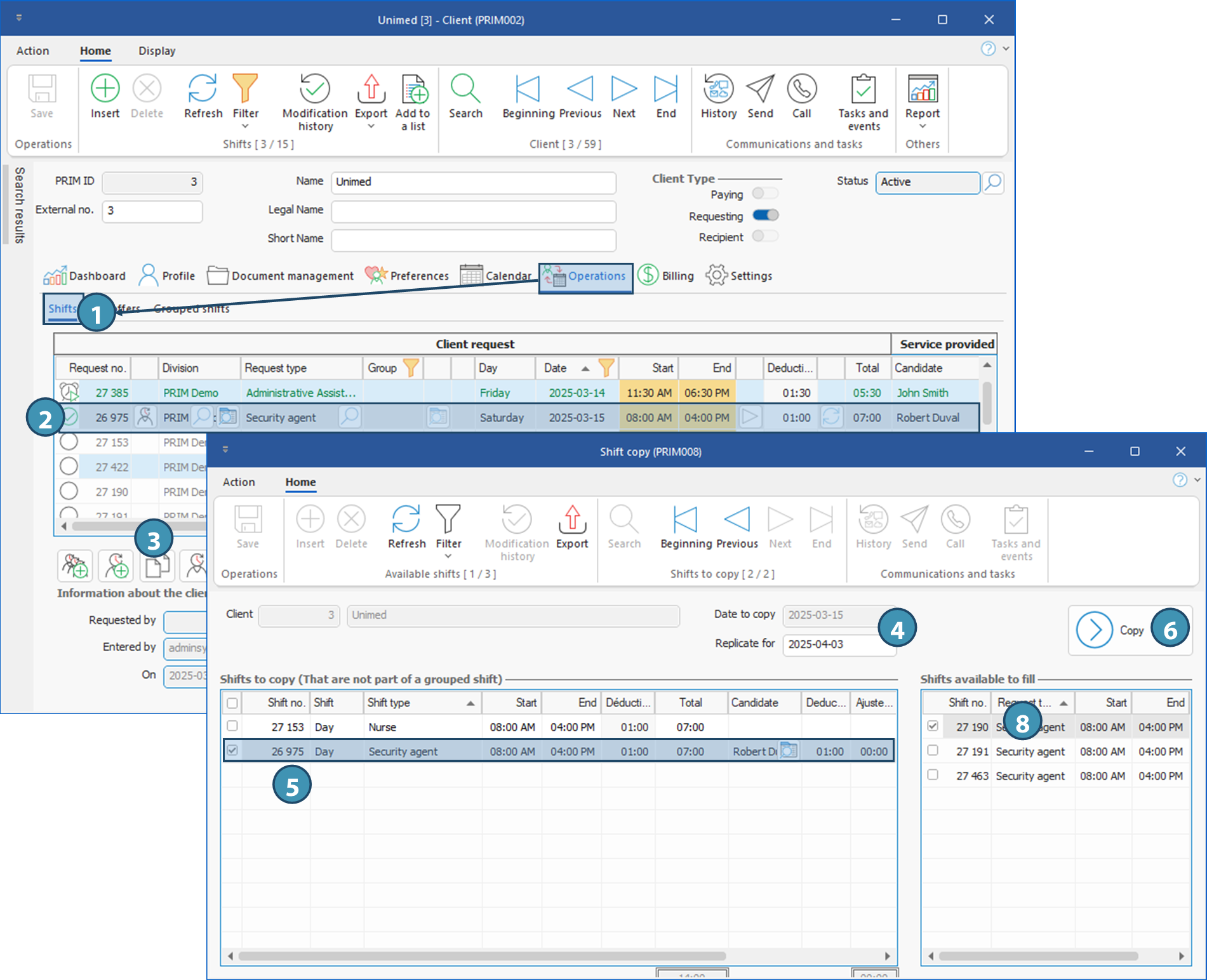
Task: Check shift 27 191 in available shifts
Action: 933,750
